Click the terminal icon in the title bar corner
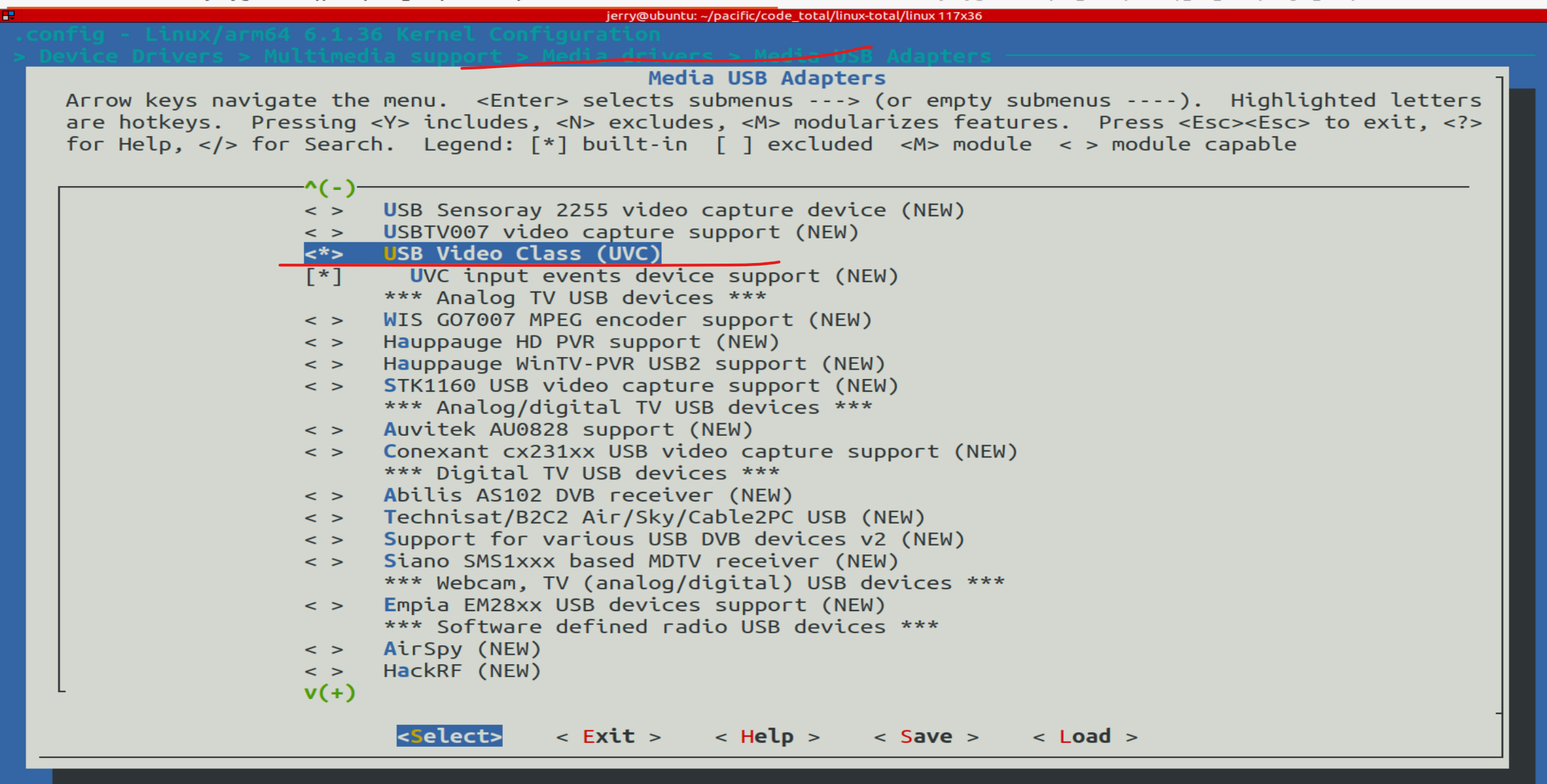 [8, 15]
